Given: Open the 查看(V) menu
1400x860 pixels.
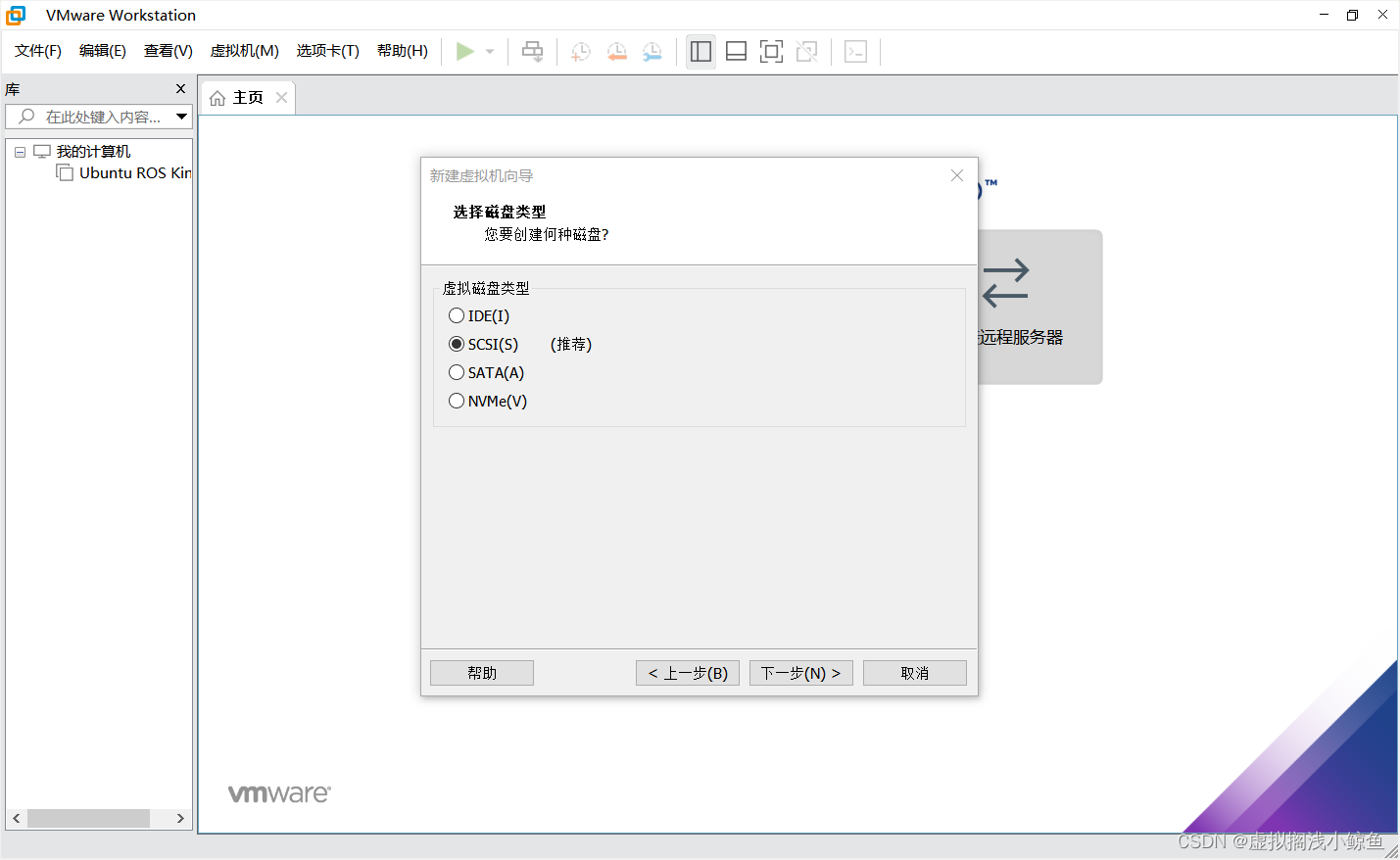Looking at the screenshot, I should [x=169, y=51].
